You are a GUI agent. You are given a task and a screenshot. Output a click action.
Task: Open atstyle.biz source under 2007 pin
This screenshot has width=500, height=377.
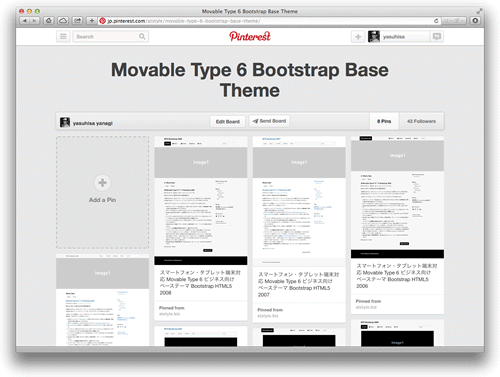pos(268,316)
